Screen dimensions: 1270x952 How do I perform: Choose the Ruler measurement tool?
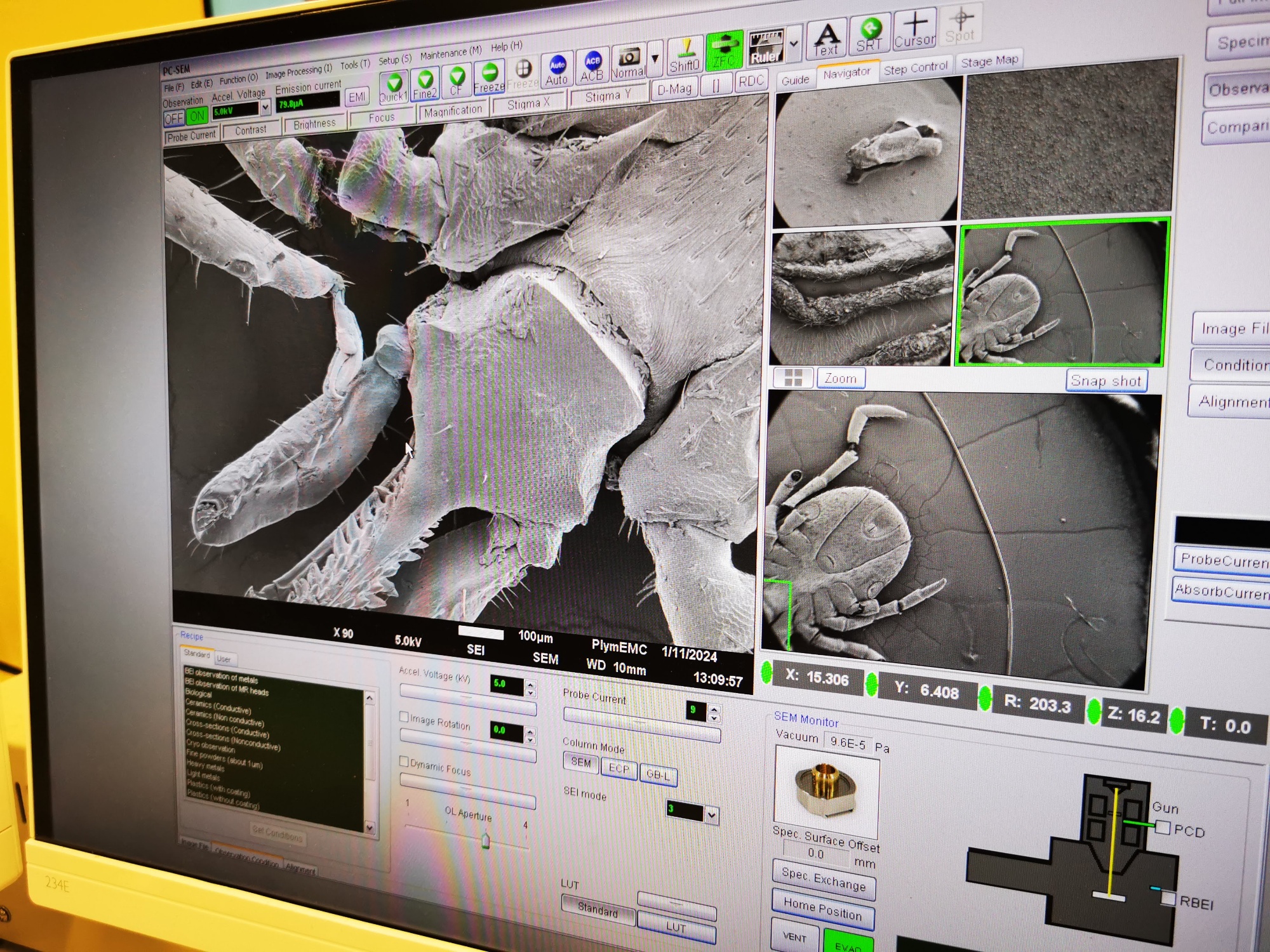(766, 46)
